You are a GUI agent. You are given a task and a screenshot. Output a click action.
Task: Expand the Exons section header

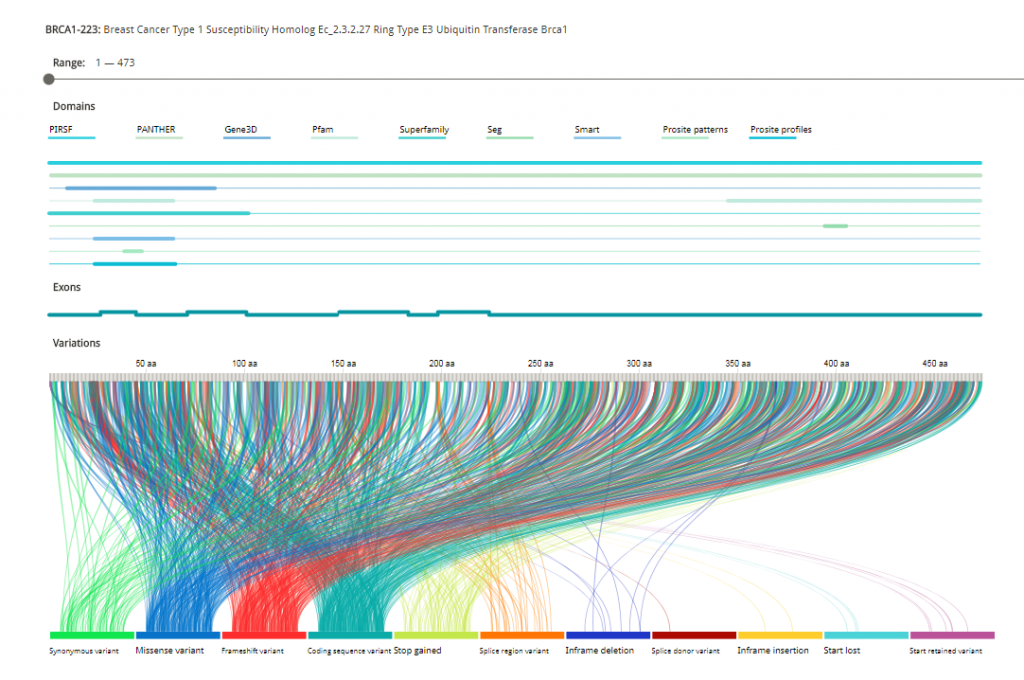click(x=66, y=287)
